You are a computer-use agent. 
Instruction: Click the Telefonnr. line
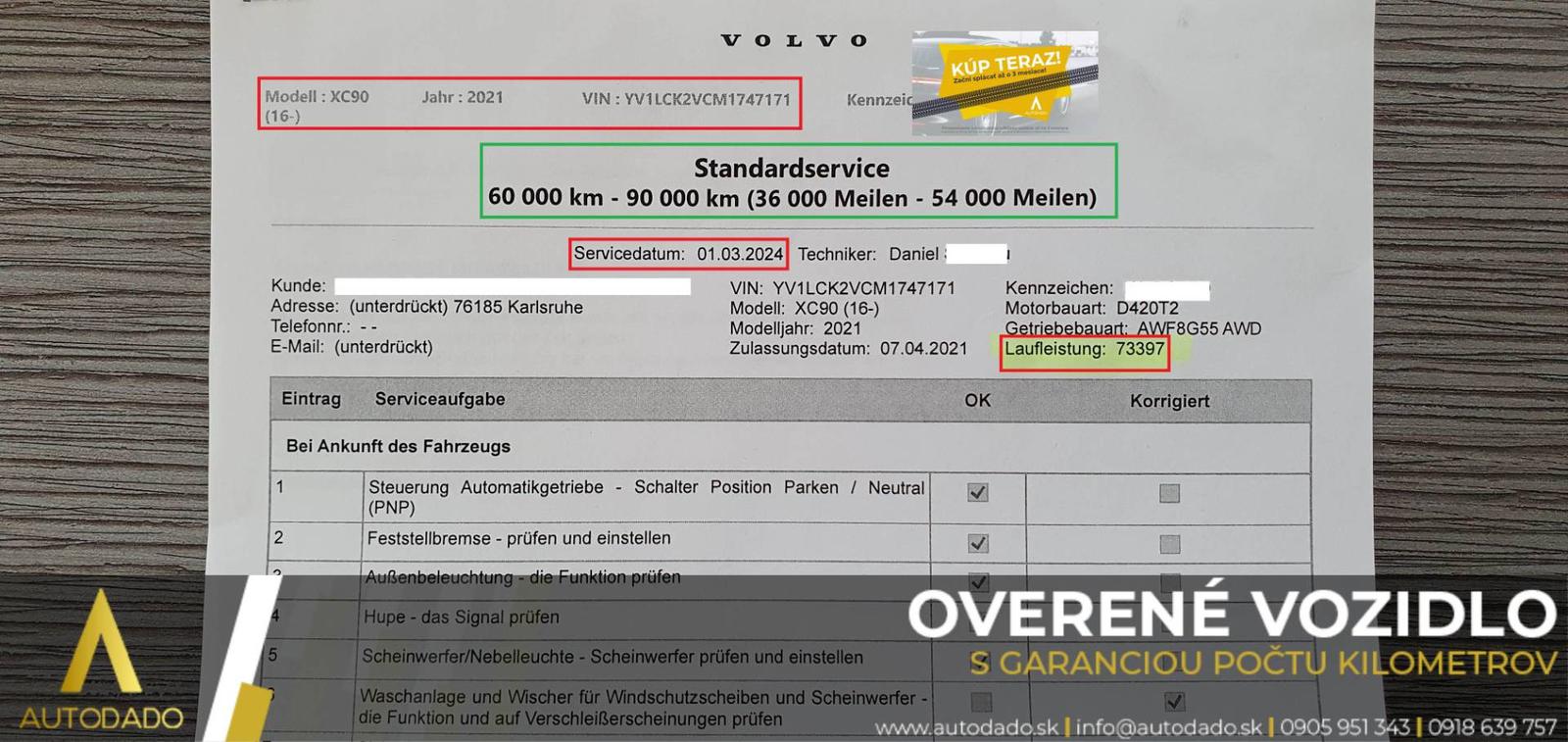tap(324, 326)
